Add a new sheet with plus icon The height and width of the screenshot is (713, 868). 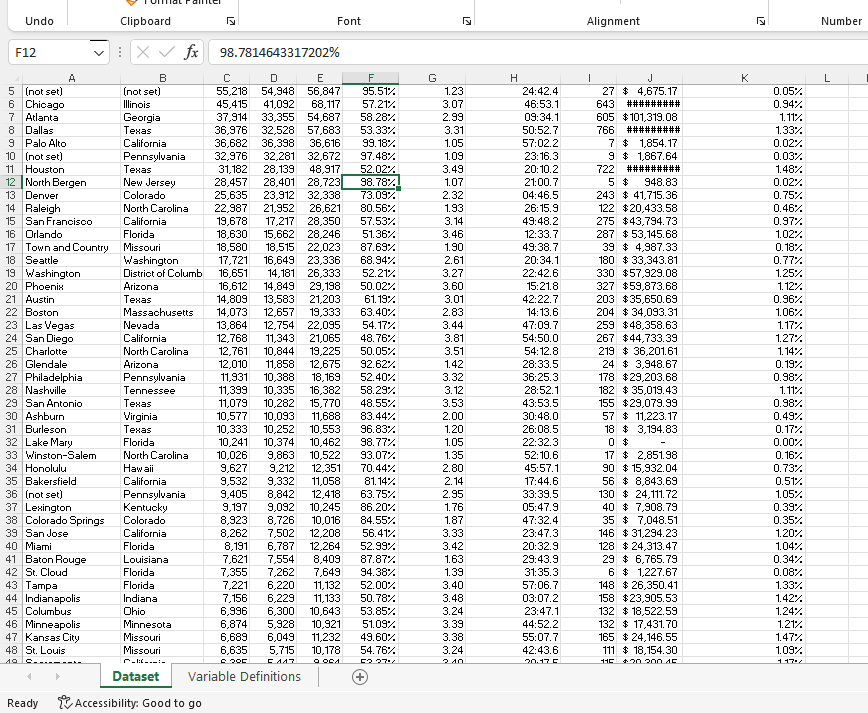click(360, 677)
